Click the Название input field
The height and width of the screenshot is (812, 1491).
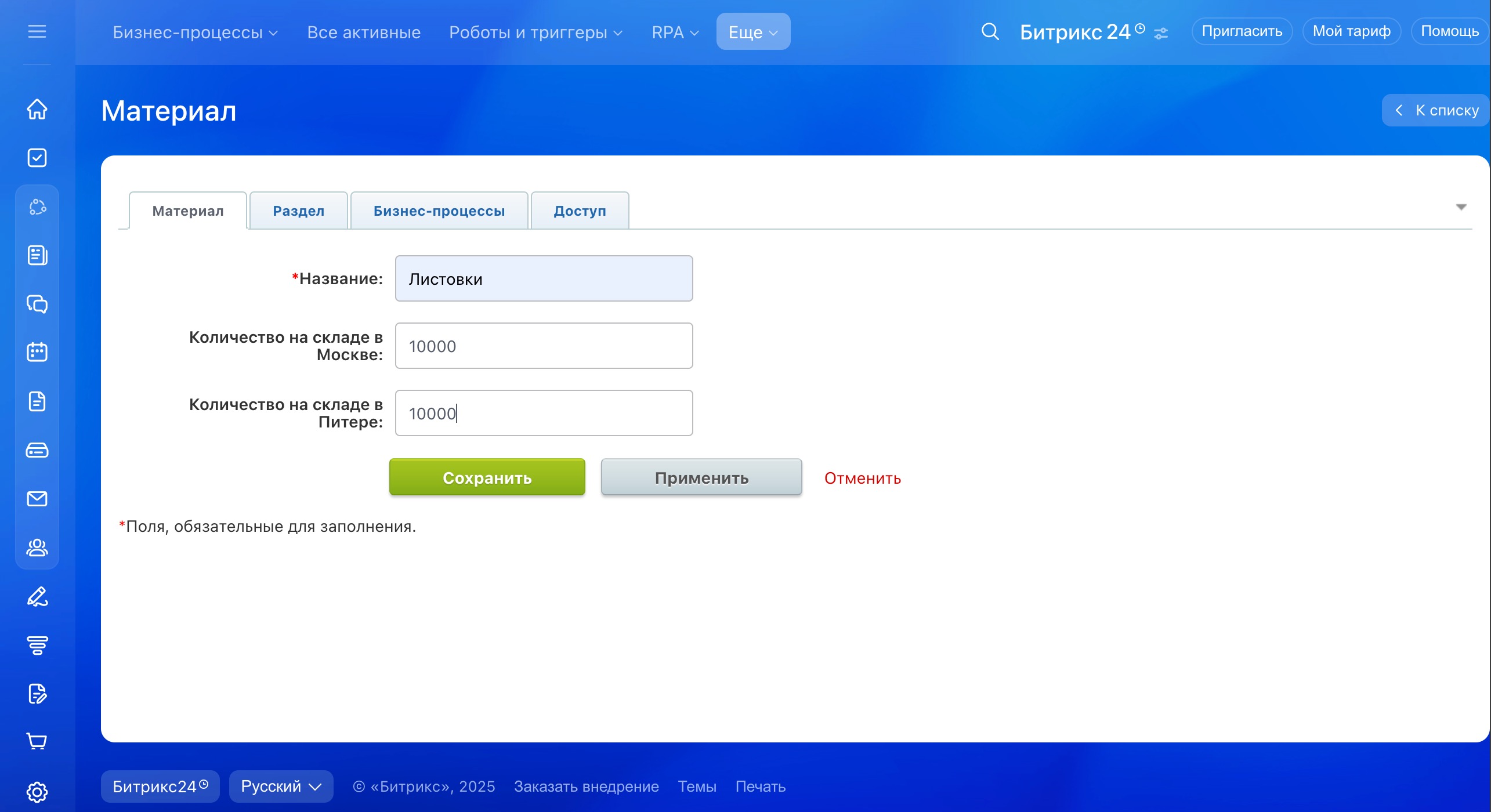[544, 278]
